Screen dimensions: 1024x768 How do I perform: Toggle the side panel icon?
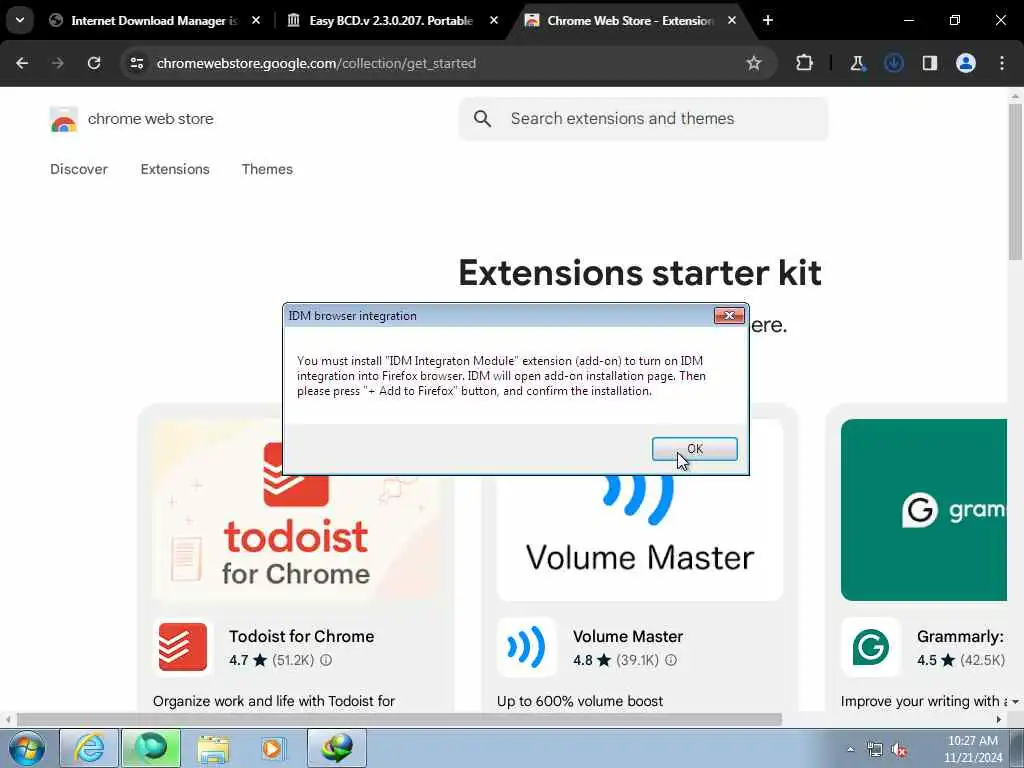929,63
